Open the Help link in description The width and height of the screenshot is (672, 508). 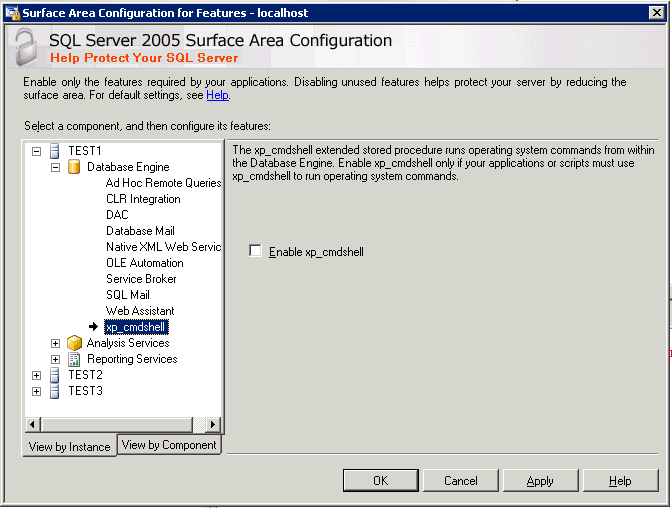point(217,95)
